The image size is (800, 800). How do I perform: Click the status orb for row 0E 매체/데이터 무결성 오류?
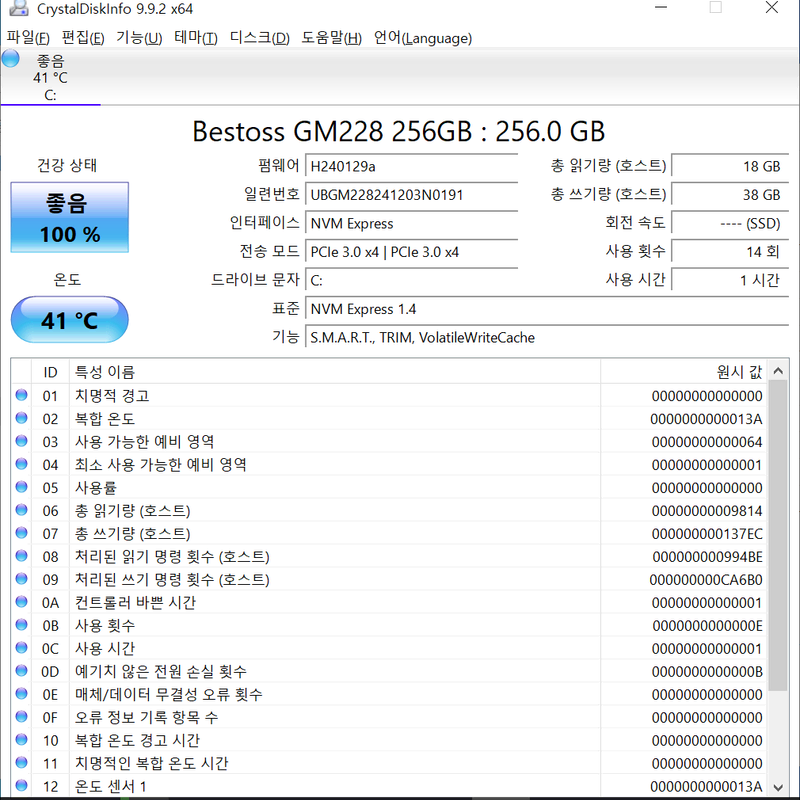coord(21,693)
